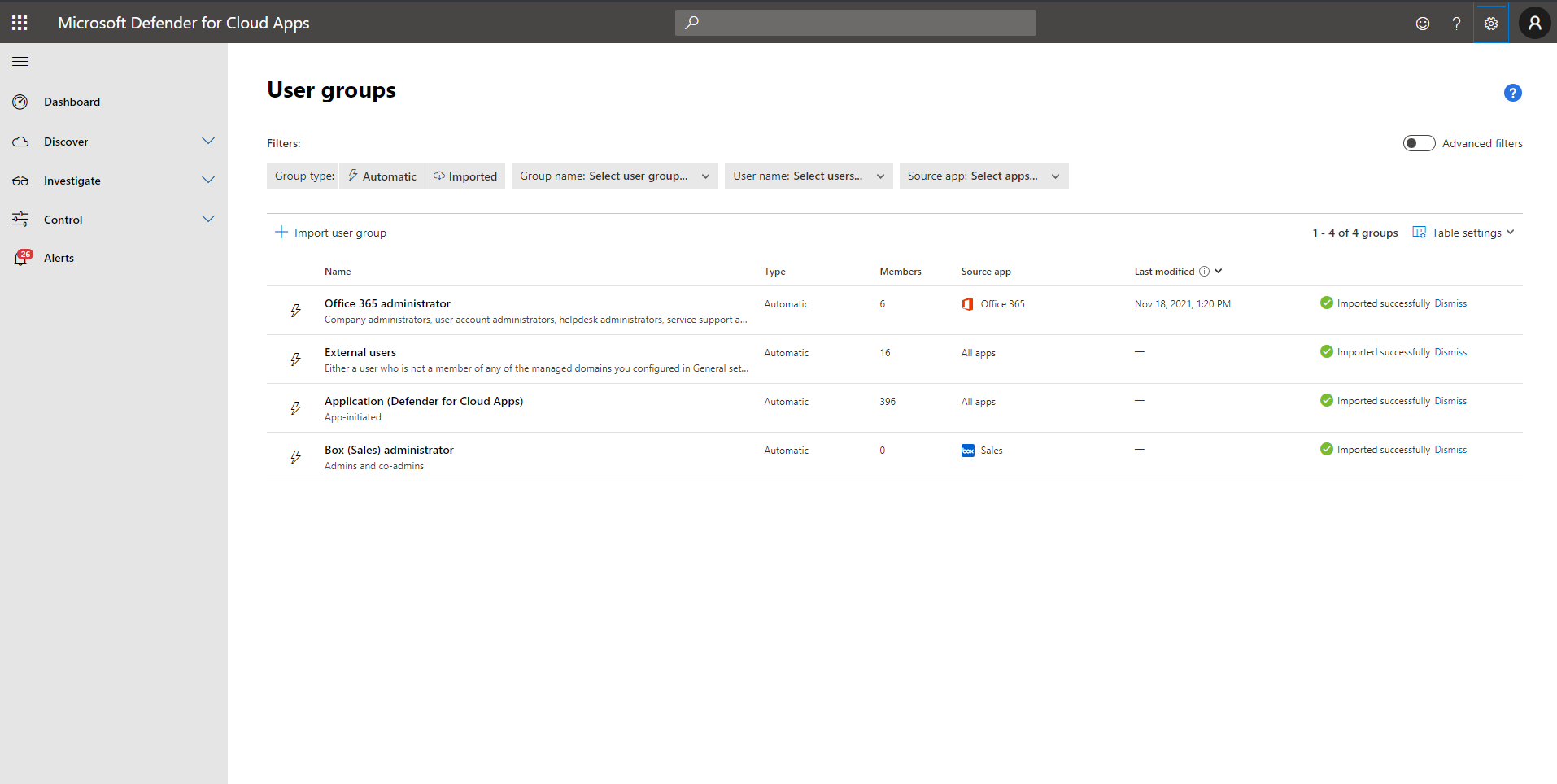
Task: Click the plus icon for import
Action: click(281, 232)
